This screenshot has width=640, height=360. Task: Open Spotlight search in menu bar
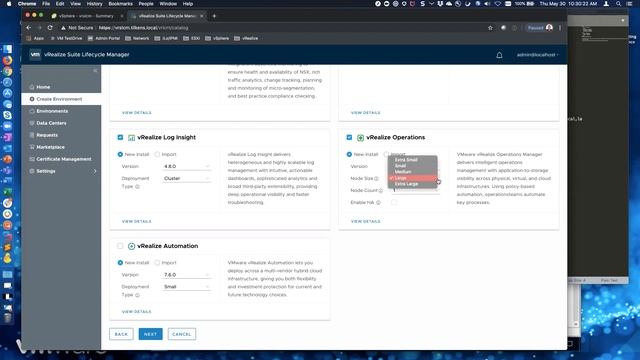(x=619, y=4)
